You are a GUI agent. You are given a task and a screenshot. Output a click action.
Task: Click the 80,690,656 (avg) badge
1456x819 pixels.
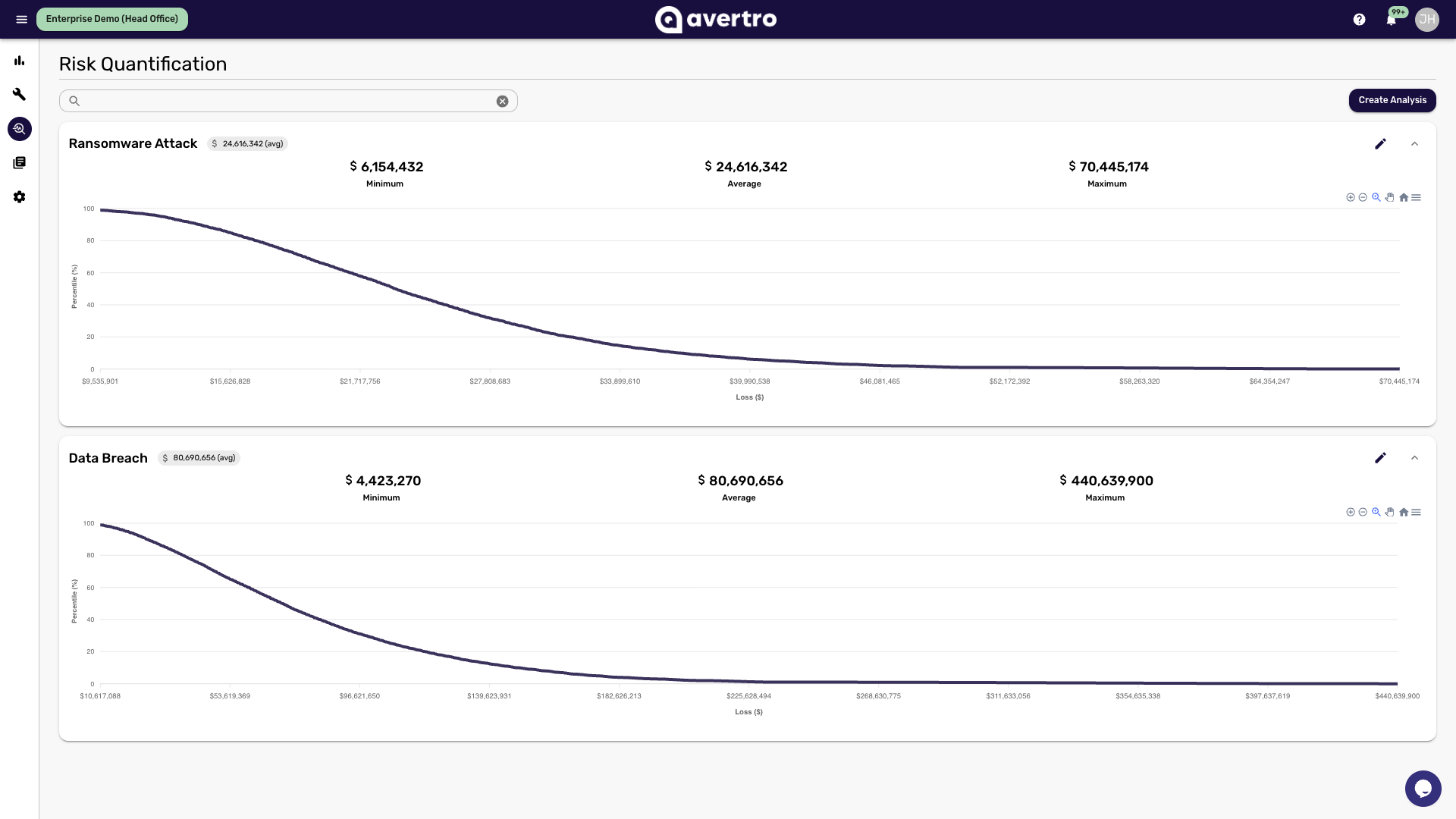point(199,458)
